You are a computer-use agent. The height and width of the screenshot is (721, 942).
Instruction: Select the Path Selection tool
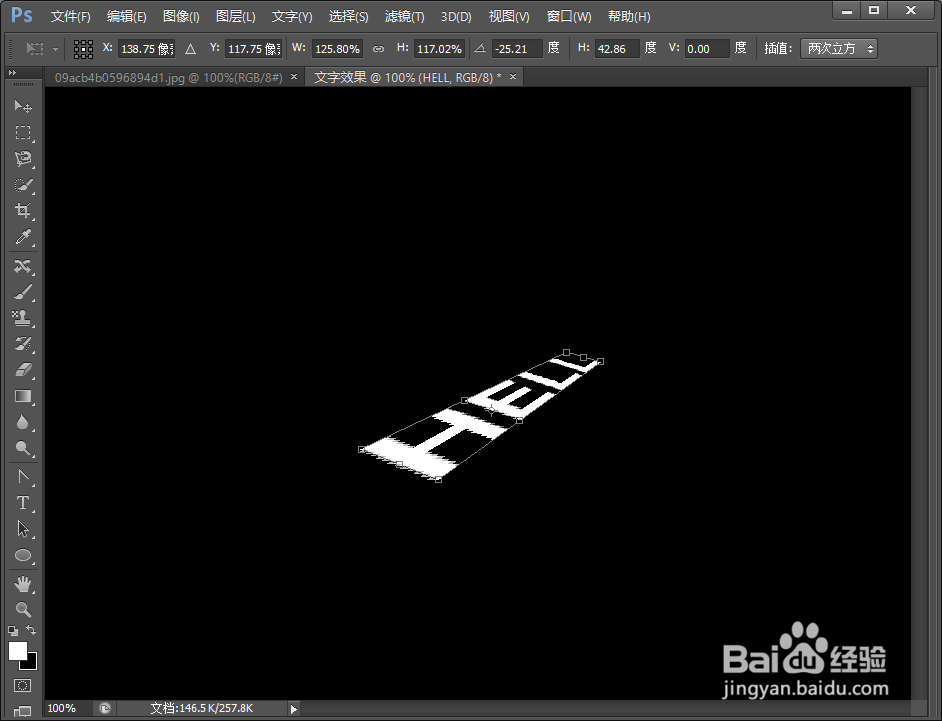[23, 529]
